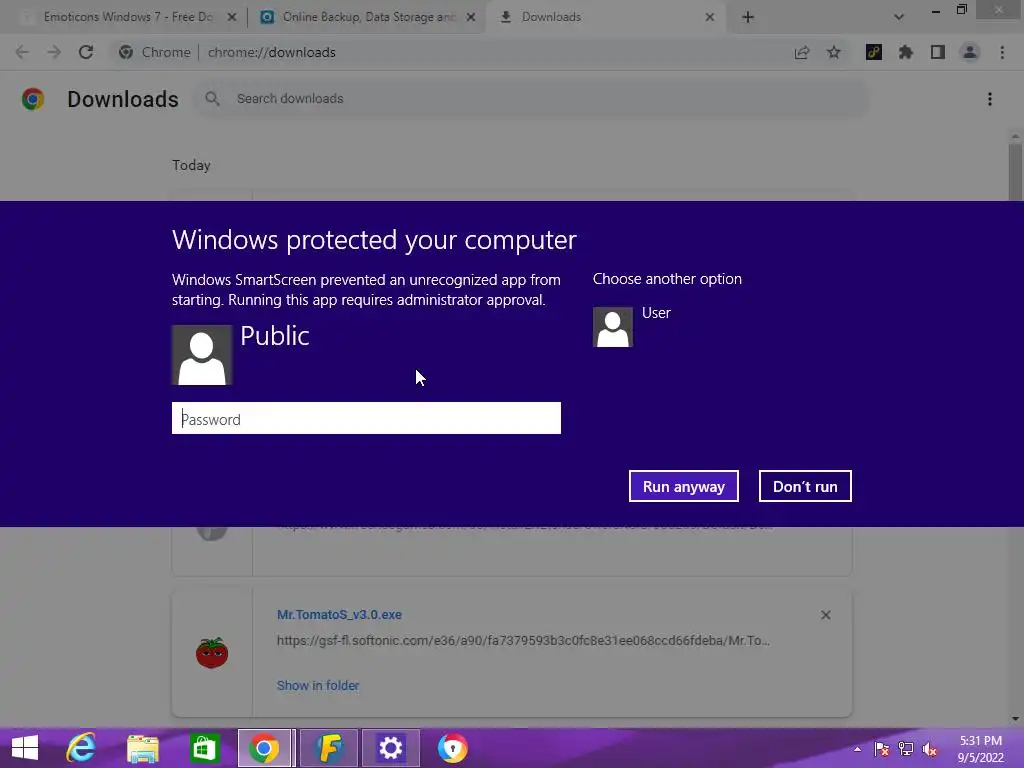Click the Search downloads field
The height and width of the screenshot is (768, 1024).
click(530, 99)
